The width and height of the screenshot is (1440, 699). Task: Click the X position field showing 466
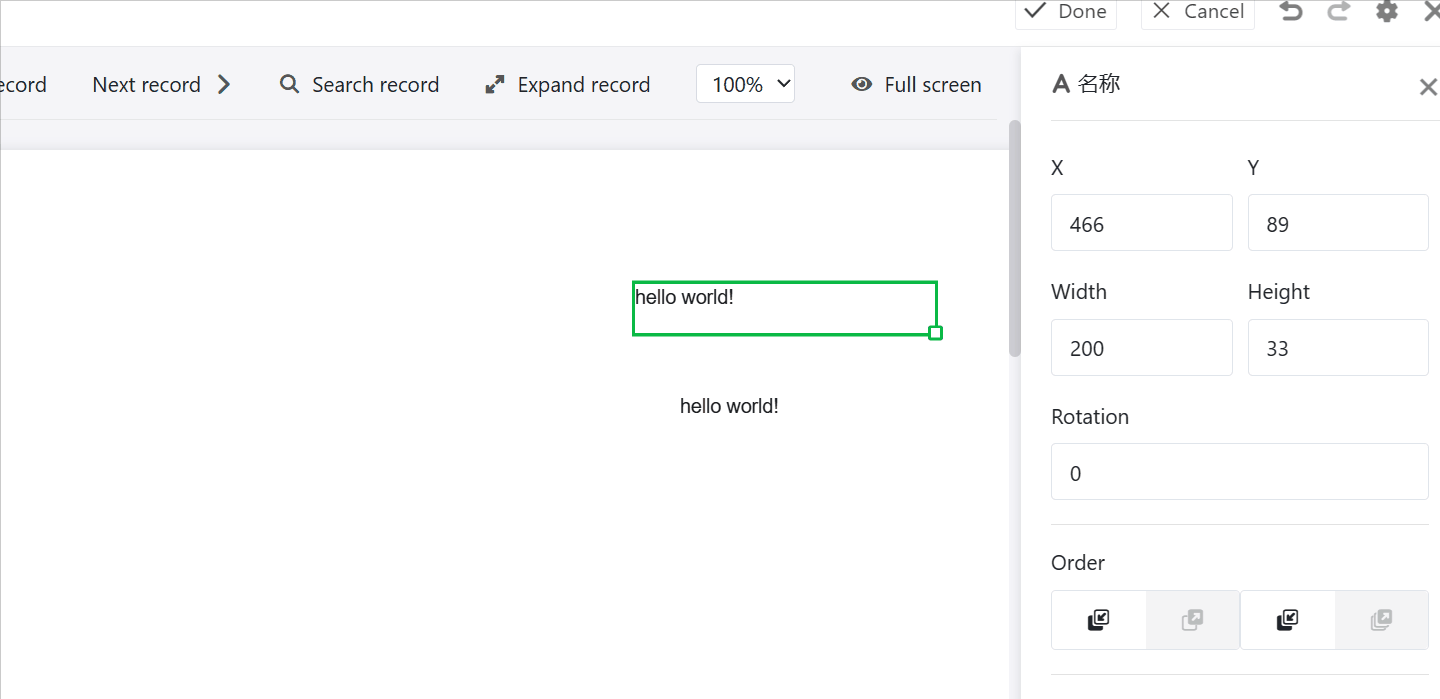click(x=1141, y=223)
